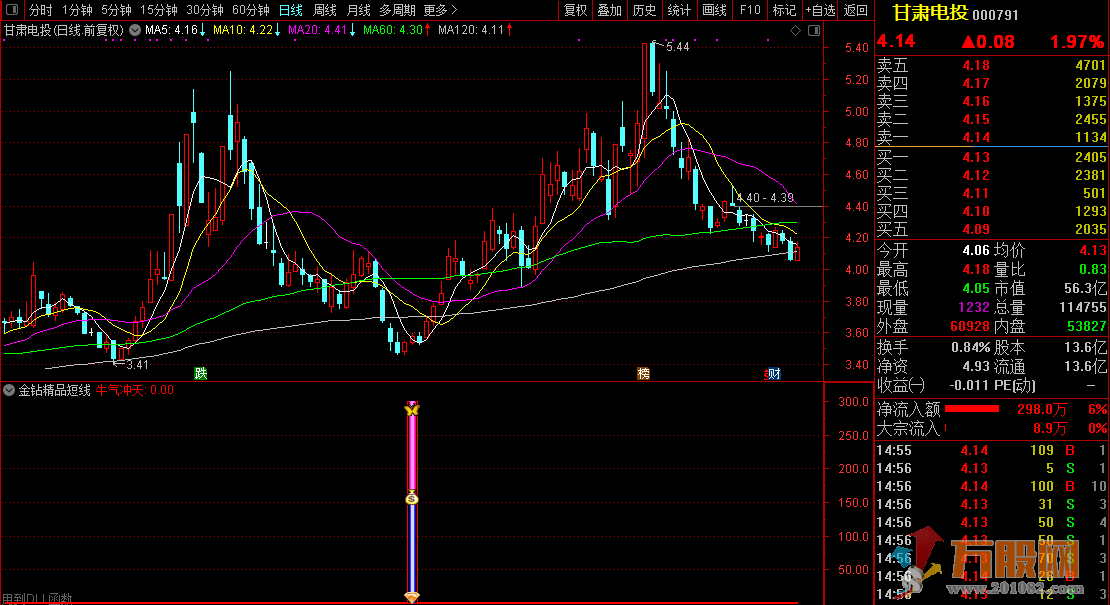Click the 内盘 value 53827
This screenshot has height=605, width=1110.
(1085, 326)
